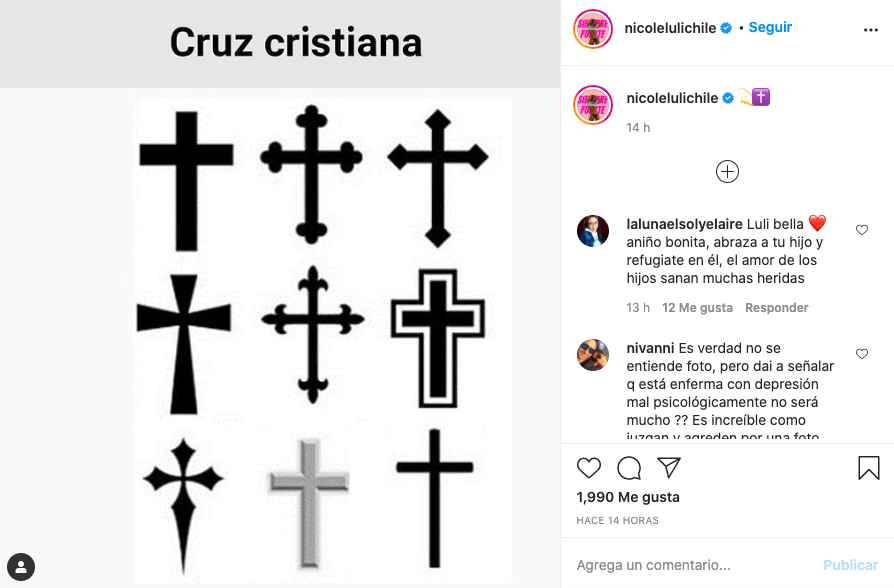Viewport: 894px width, 588px height.
Task: Share the post via the paper plane icon
Action: point(668,468)
